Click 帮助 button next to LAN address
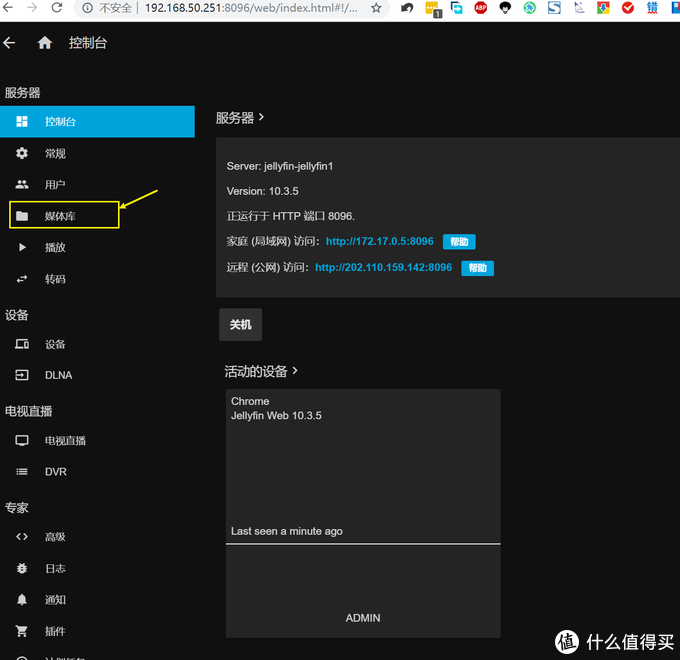The height and width of the screenshot is (660, 680). tap(459, 242)
